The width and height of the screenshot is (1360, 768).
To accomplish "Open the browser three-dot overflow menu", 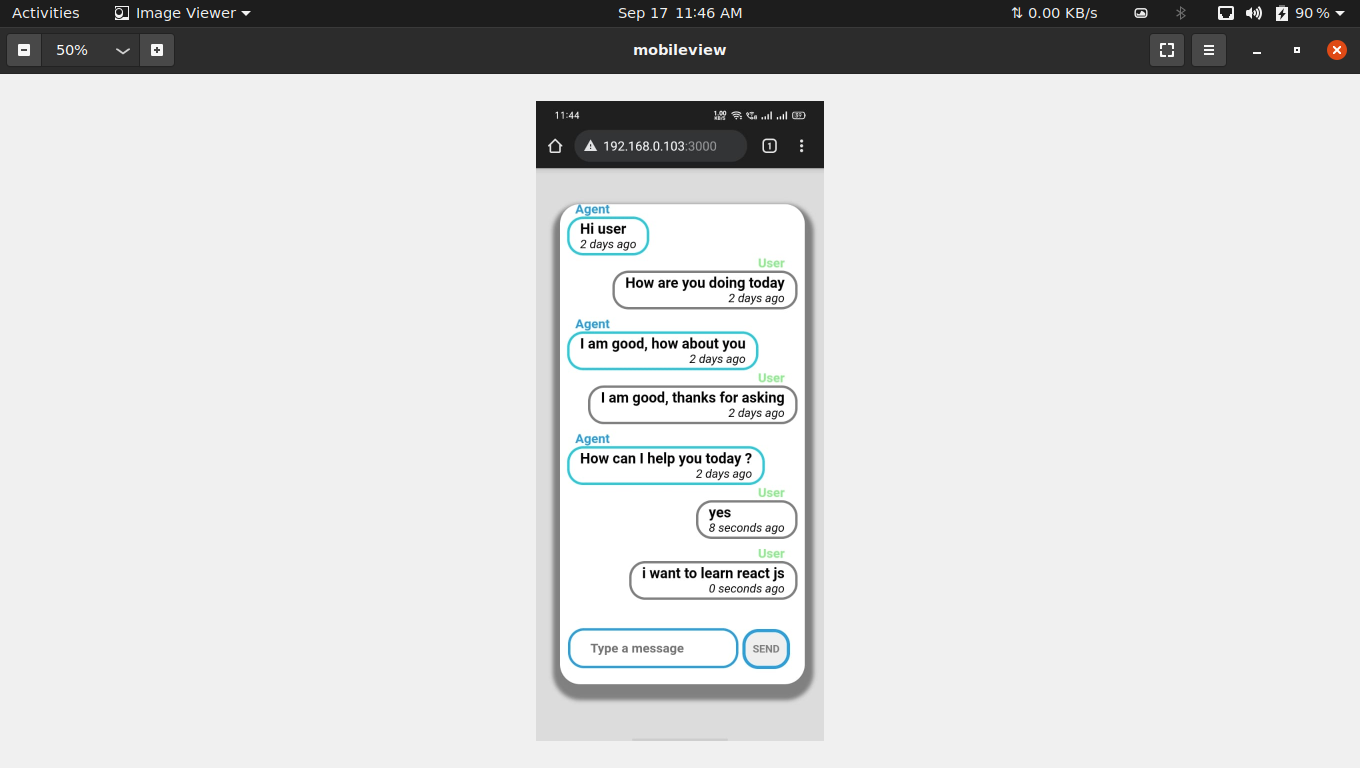I will coord(801,145).
